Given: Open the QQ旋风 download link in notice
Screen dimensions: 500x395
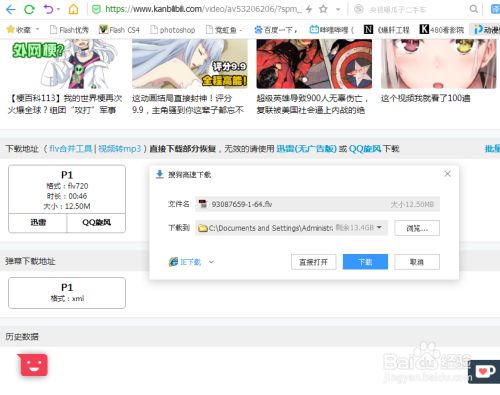Looking at the screenshot, I should tap(365, 149).
